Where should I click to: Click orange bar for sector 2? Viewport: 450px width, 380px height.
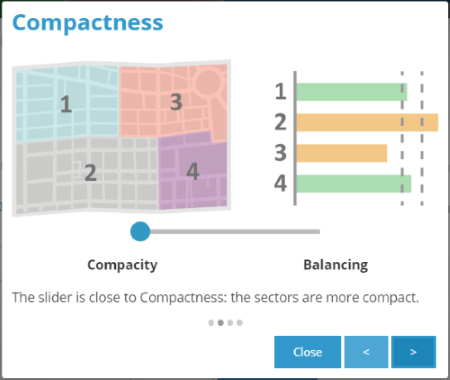(367, 122)
